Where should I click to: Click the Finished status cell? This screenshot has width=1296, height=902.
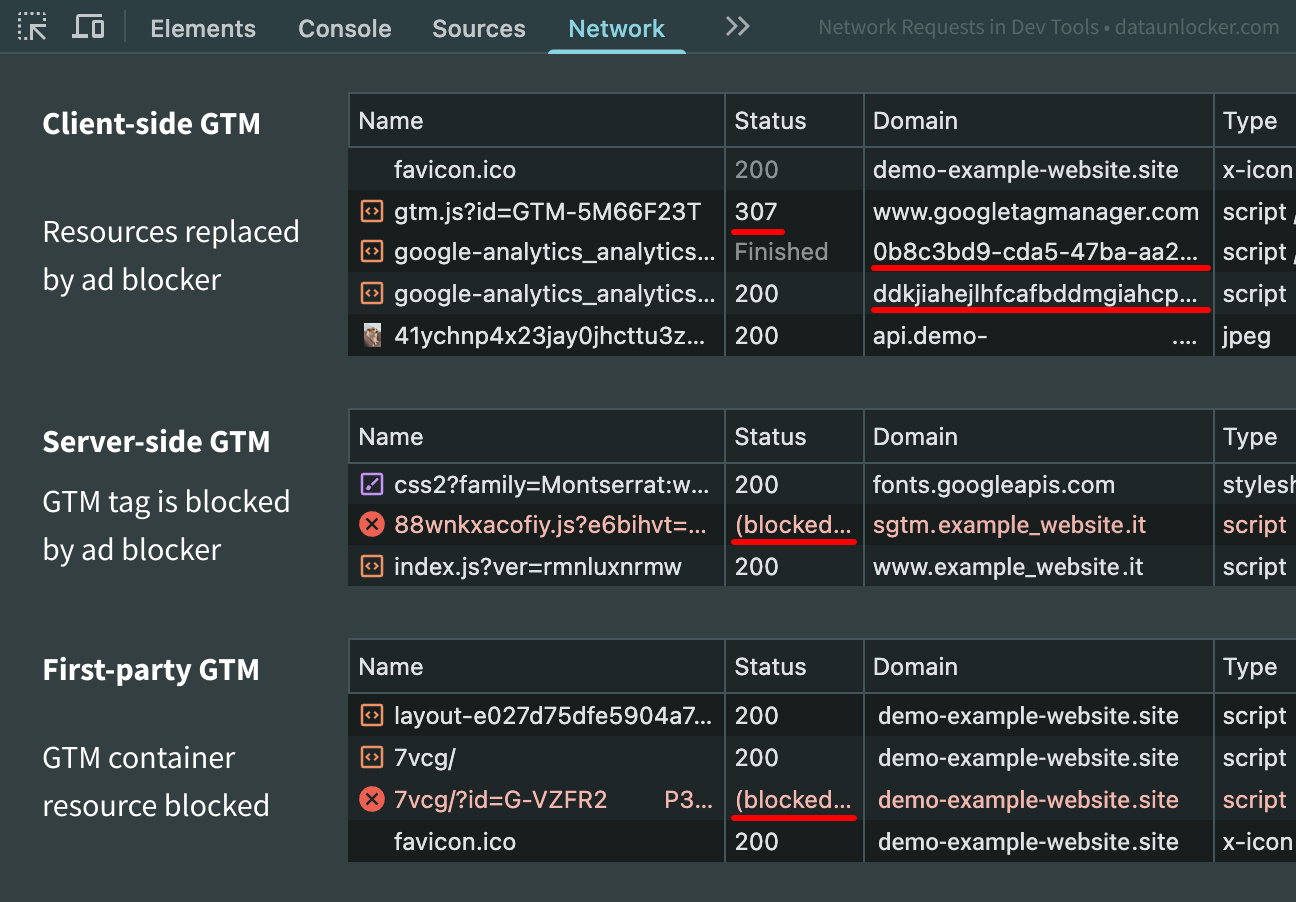point(781,252)
